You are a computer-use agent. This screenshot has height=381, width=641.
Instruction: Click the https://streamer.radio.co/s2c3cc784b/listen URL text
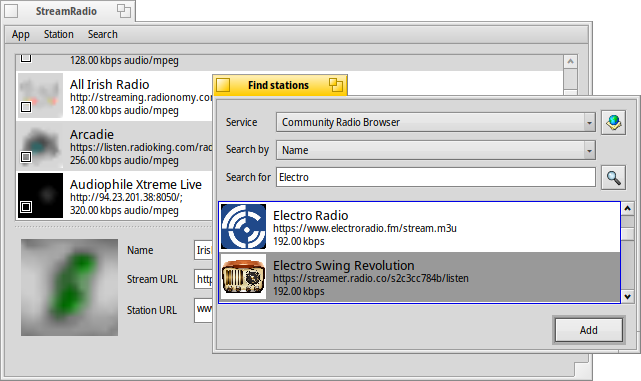[371, 278]
